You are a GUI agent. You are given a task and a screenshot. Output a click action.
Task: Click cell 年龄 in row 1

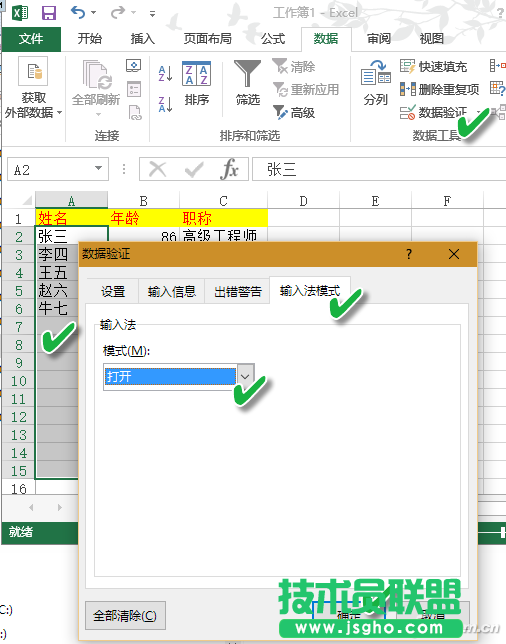(x=143, y=218)
